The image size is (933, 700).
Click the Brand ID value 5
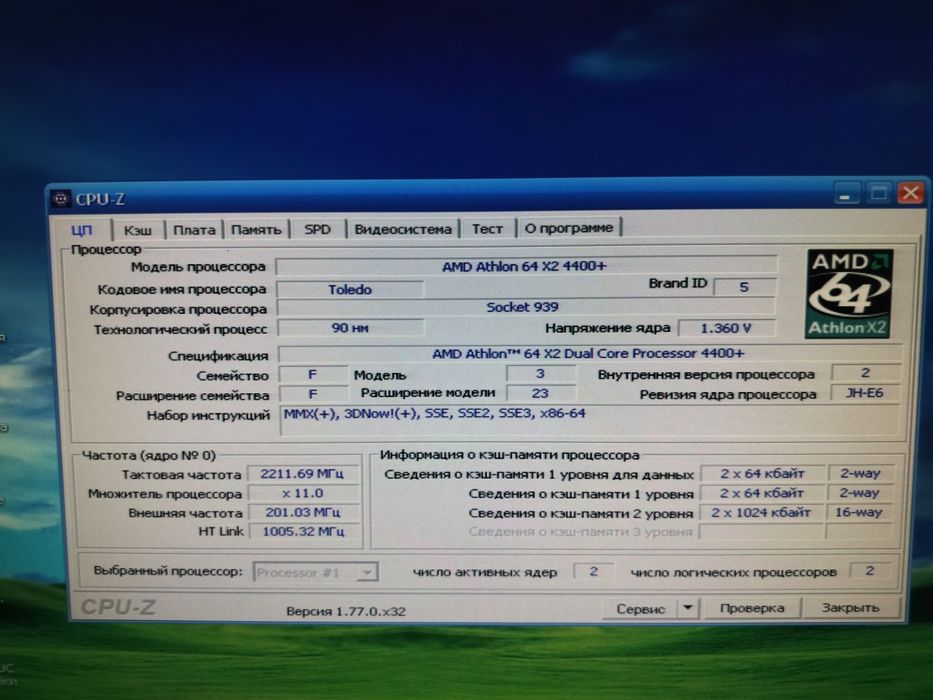744,287
